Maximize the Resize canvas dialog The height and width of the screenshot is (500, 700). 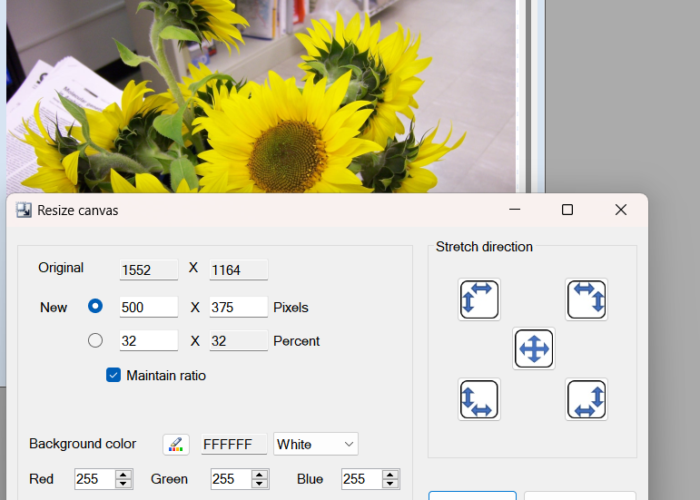(x=567, y=209)
